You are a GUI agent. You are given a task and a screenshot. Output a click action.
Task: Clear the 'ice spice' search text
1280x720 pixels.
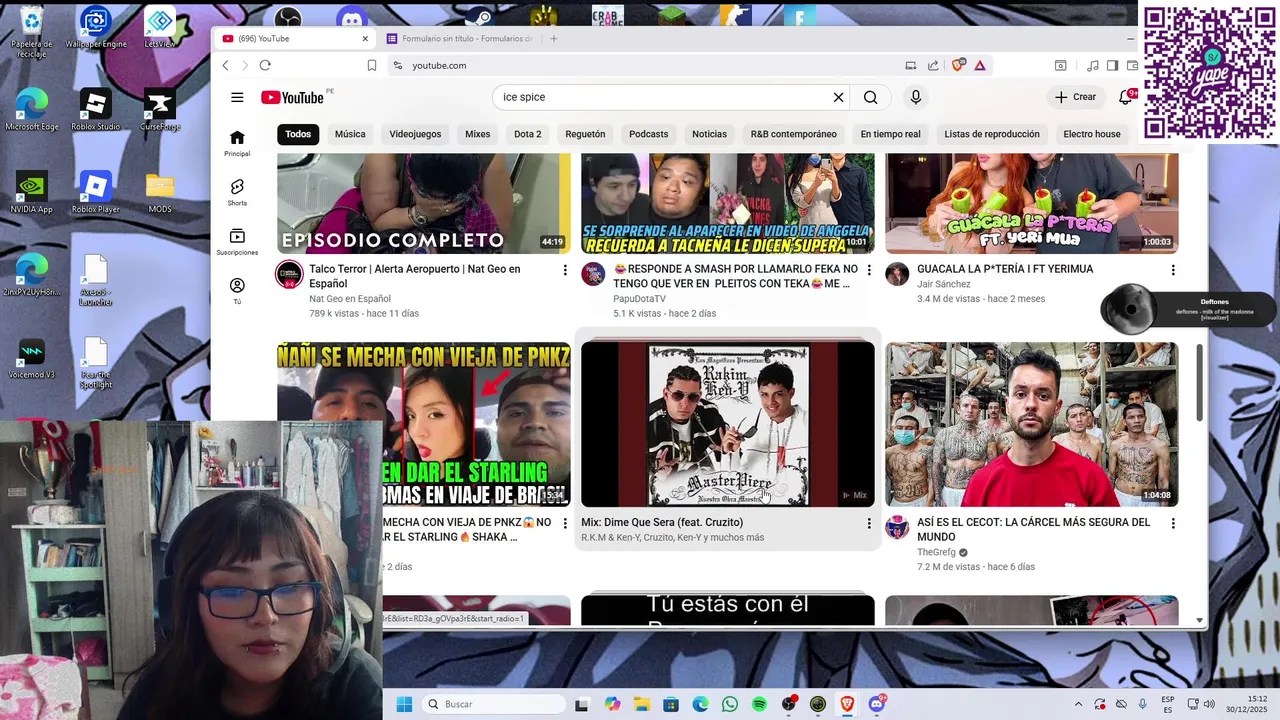coord(838,97)
